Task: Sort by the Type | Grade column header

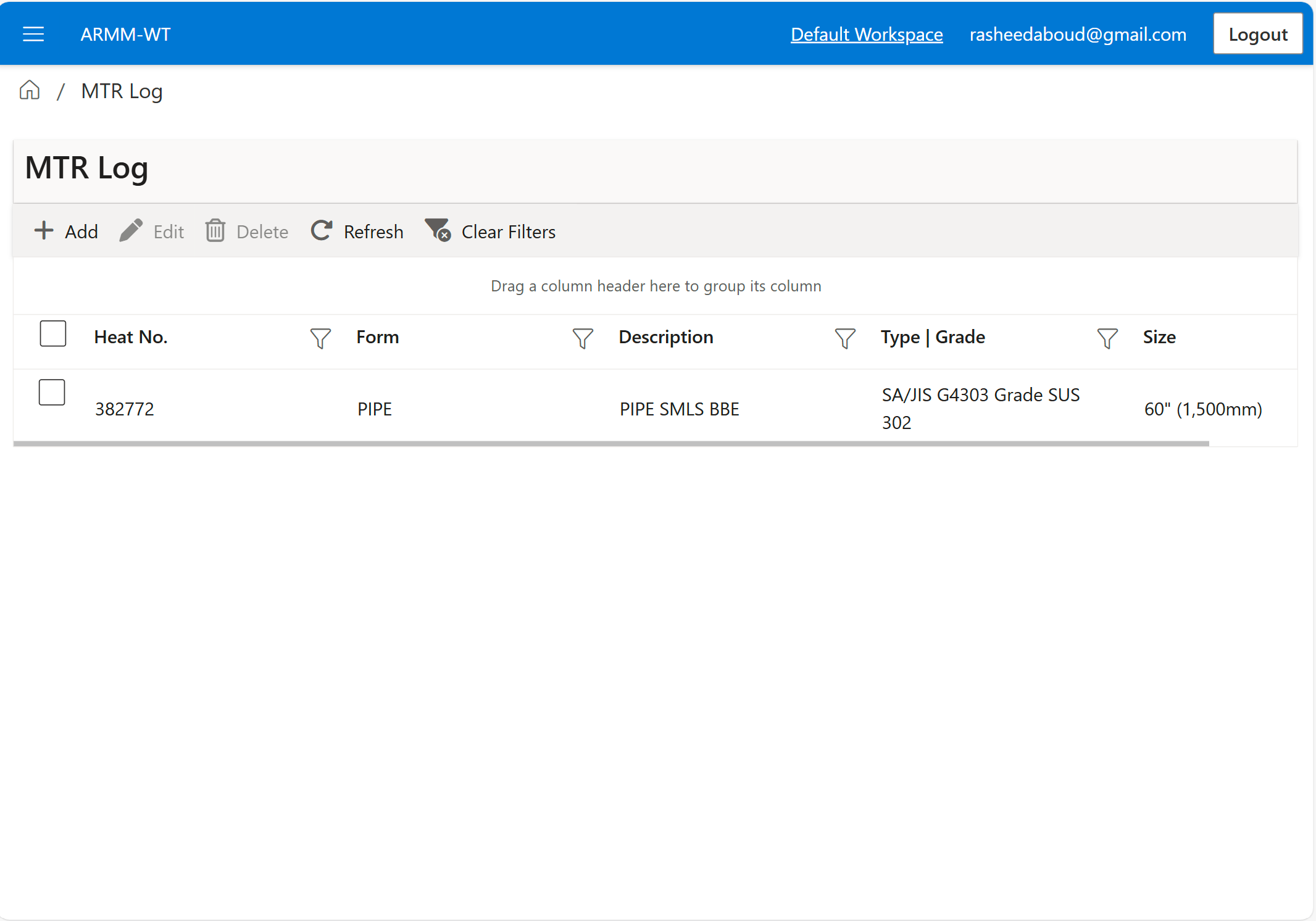Action: tap(933, 337)
